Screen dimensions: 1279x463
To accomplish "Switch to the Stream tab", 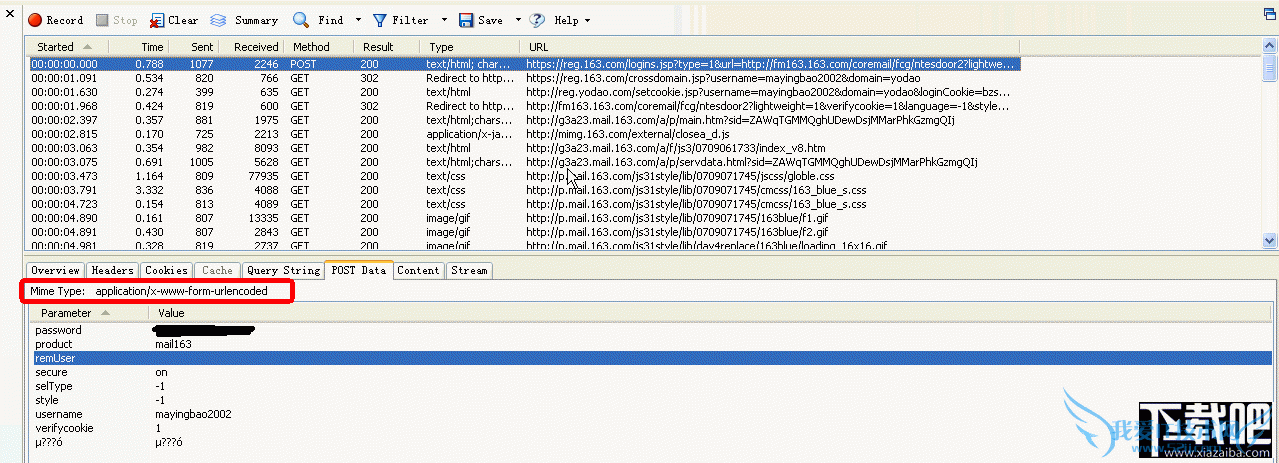I will click(469, 270).
